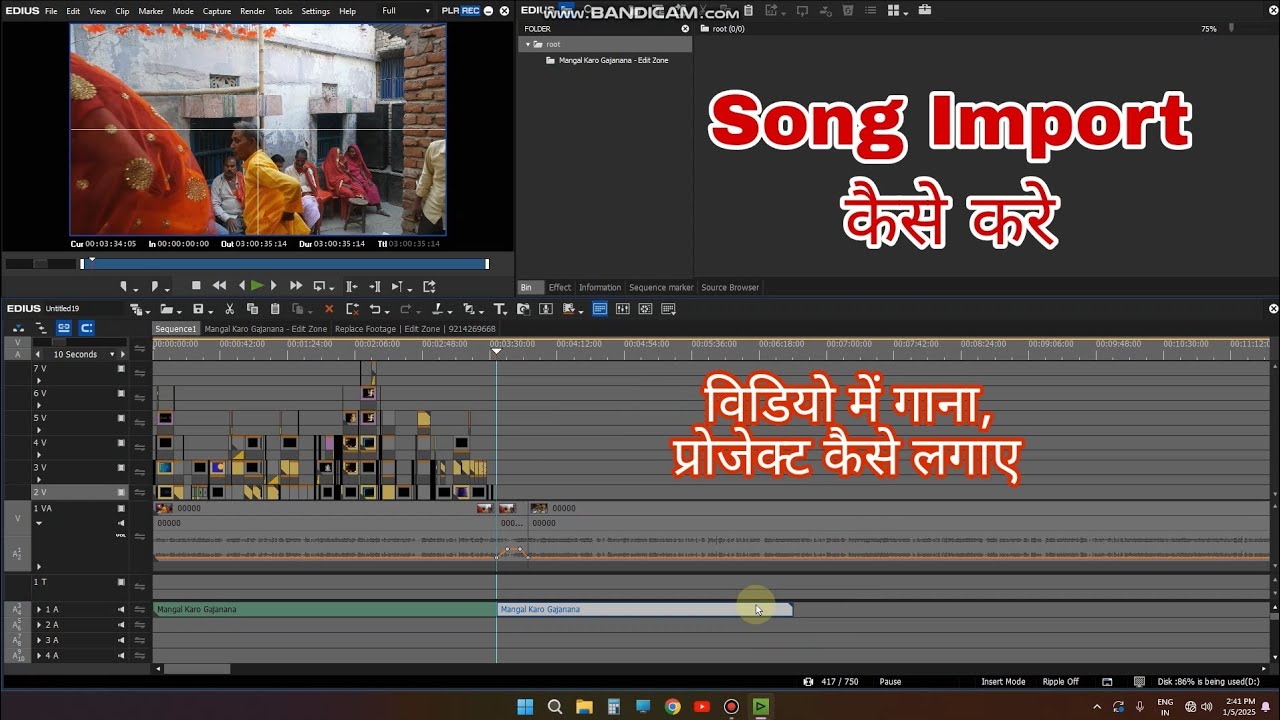Open the File menu
Screen dimensions: 1280x720
pyautogui.click(x=51, y=11)
